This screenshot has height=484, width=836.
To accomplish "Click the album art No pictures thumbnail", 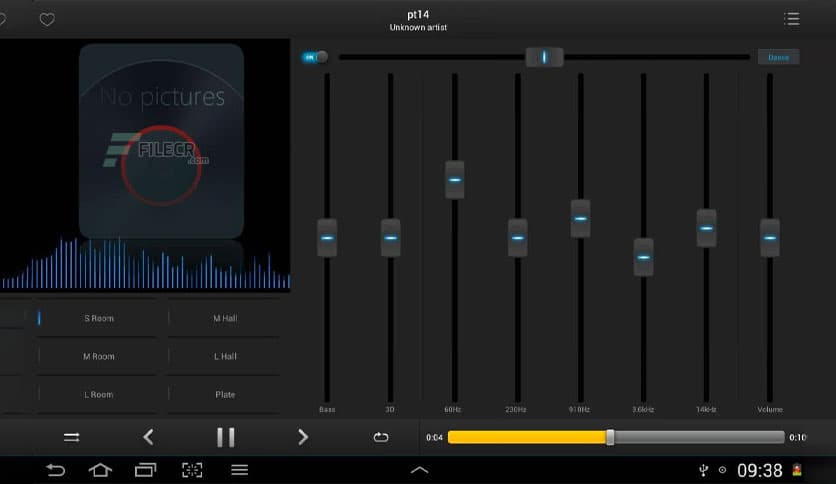I will tap(162, 141).
